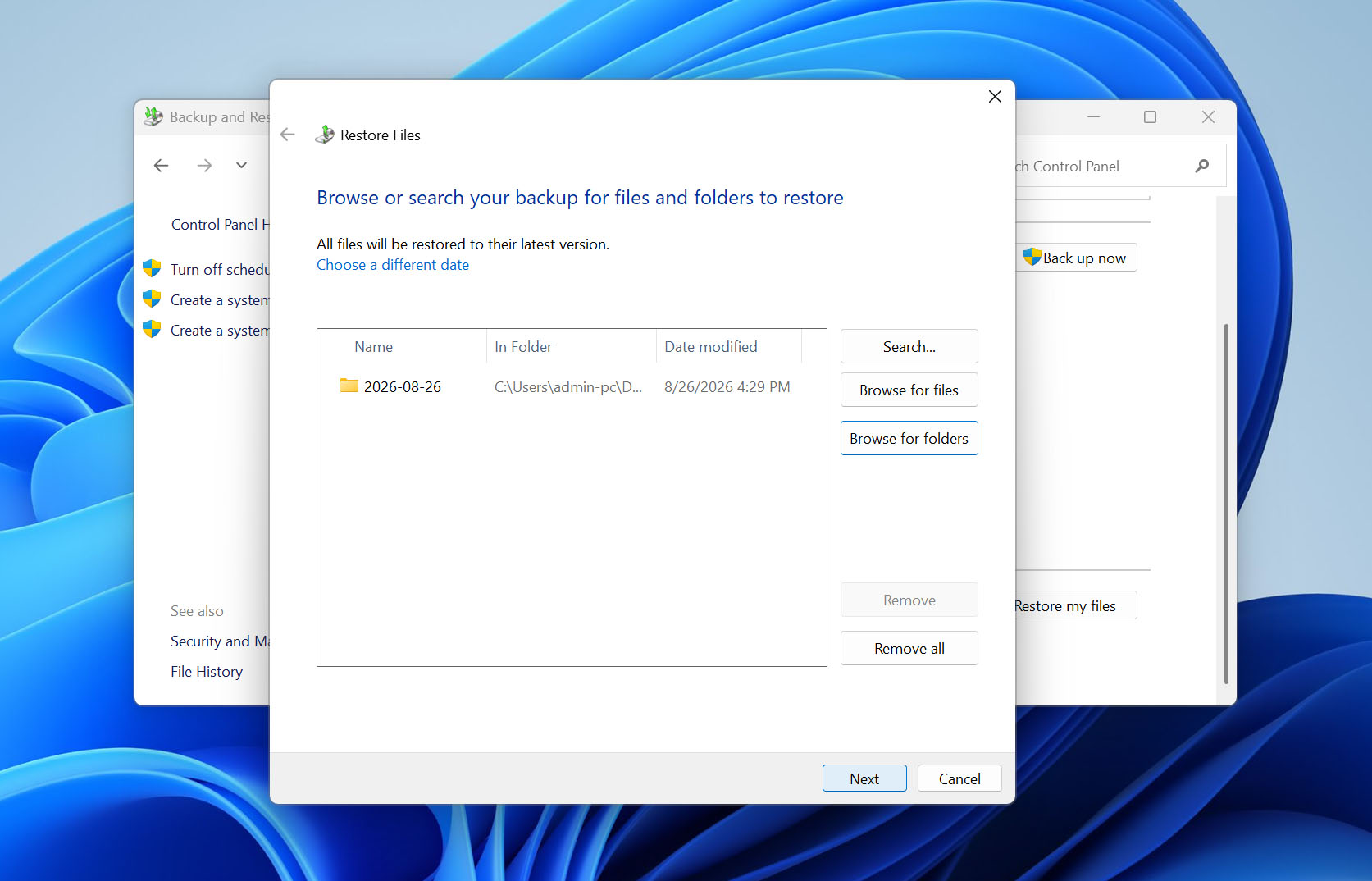The height and width of the screenshot is (881, 1372).
Task: Click the second Create a system link
Action: [220, 331]
